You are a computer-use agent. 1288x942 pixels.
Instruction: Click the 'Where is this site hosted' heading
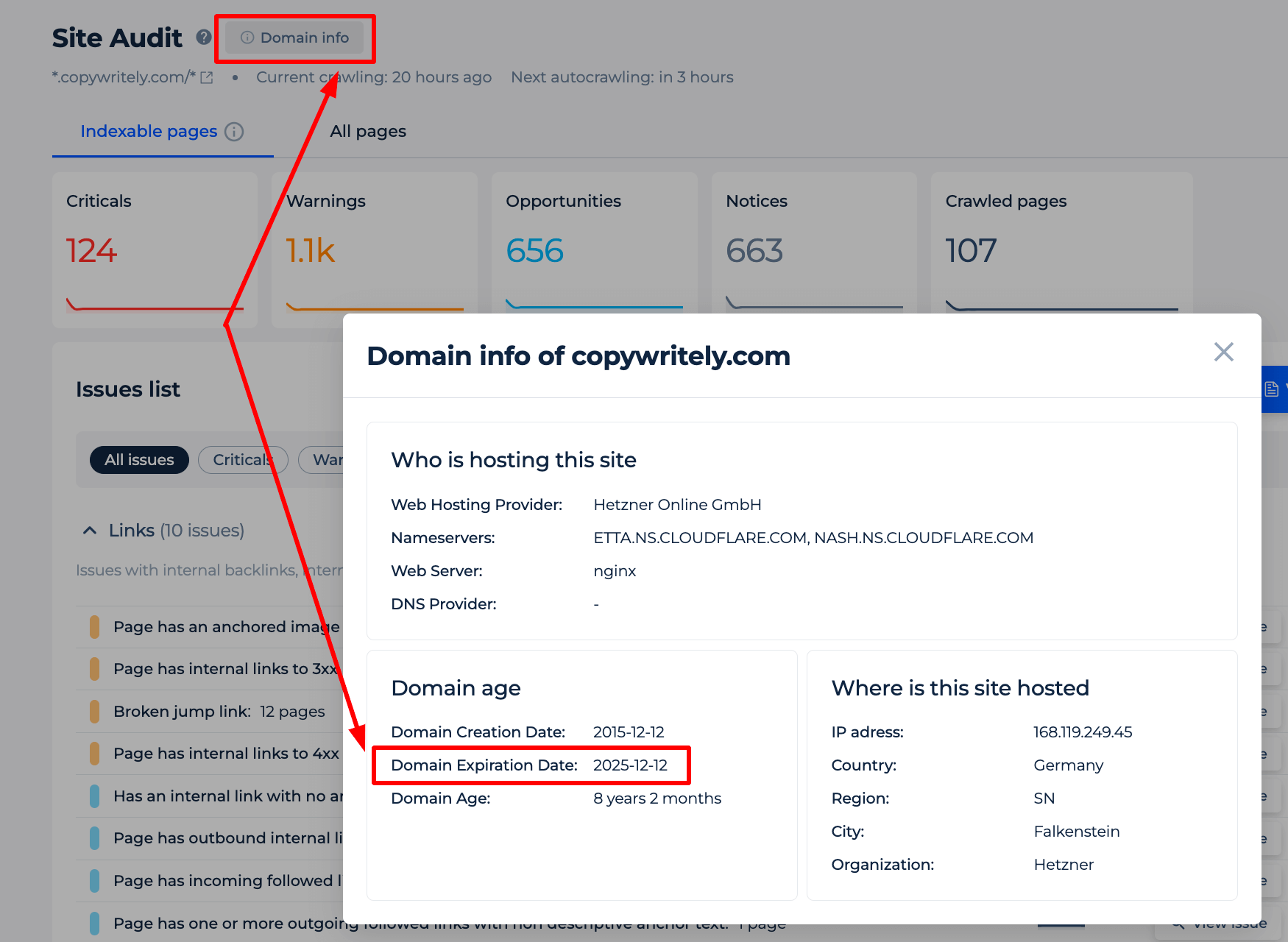coord(960,688)
